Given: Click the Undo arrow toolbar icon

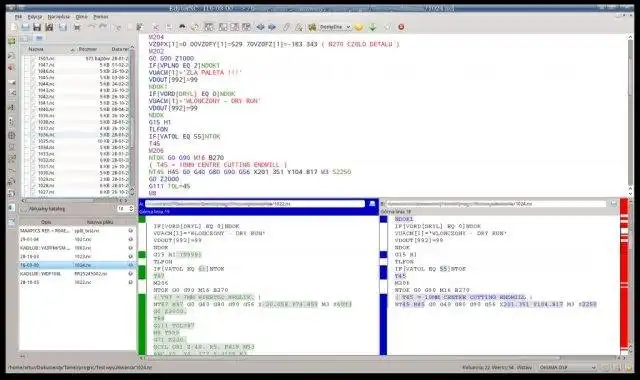Looking at the screenshot, I should 91,27.
